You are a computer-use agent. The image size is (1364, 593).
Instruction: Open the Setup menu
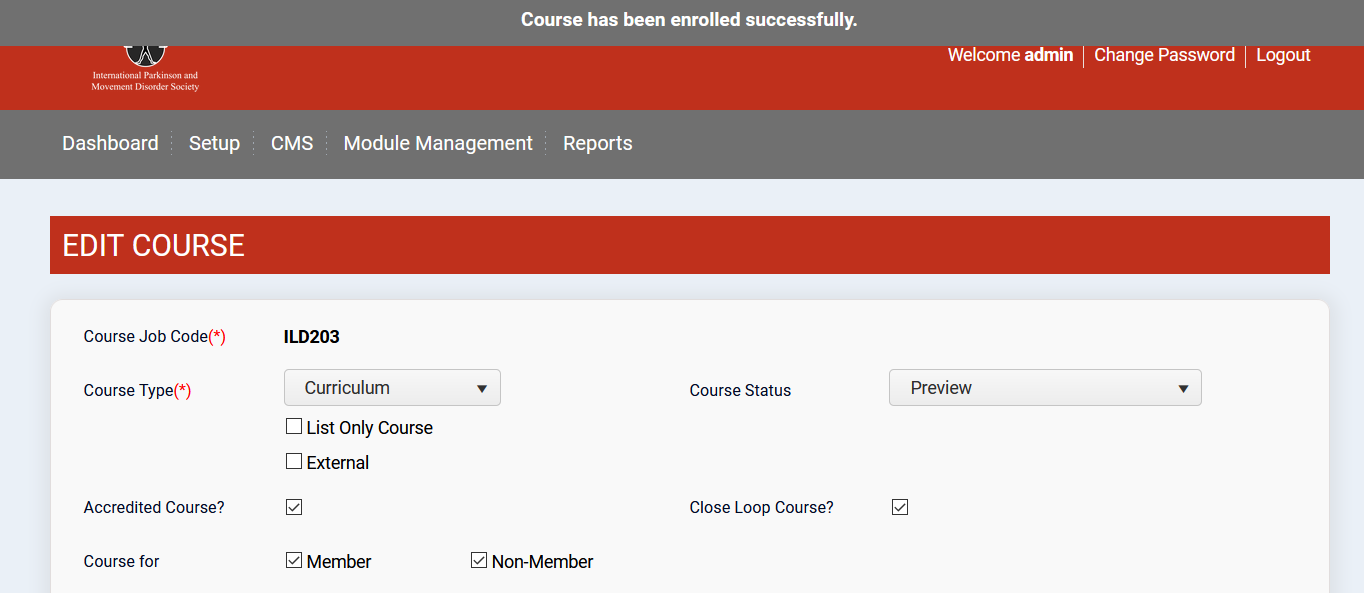(214, 143)
